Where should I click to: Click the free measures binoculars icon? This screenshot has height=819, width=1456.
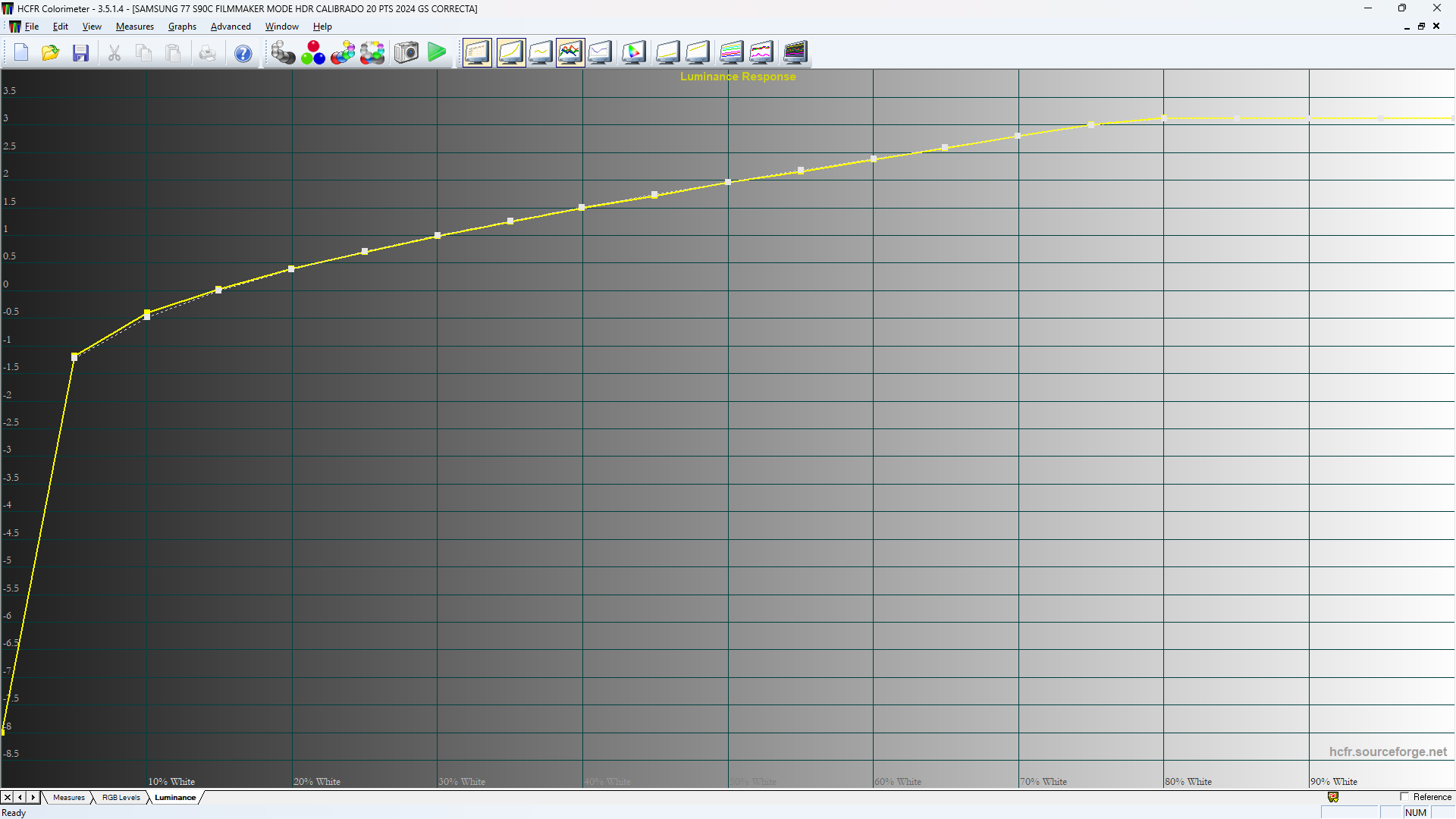pyautogui.click(x=372, y=52)
